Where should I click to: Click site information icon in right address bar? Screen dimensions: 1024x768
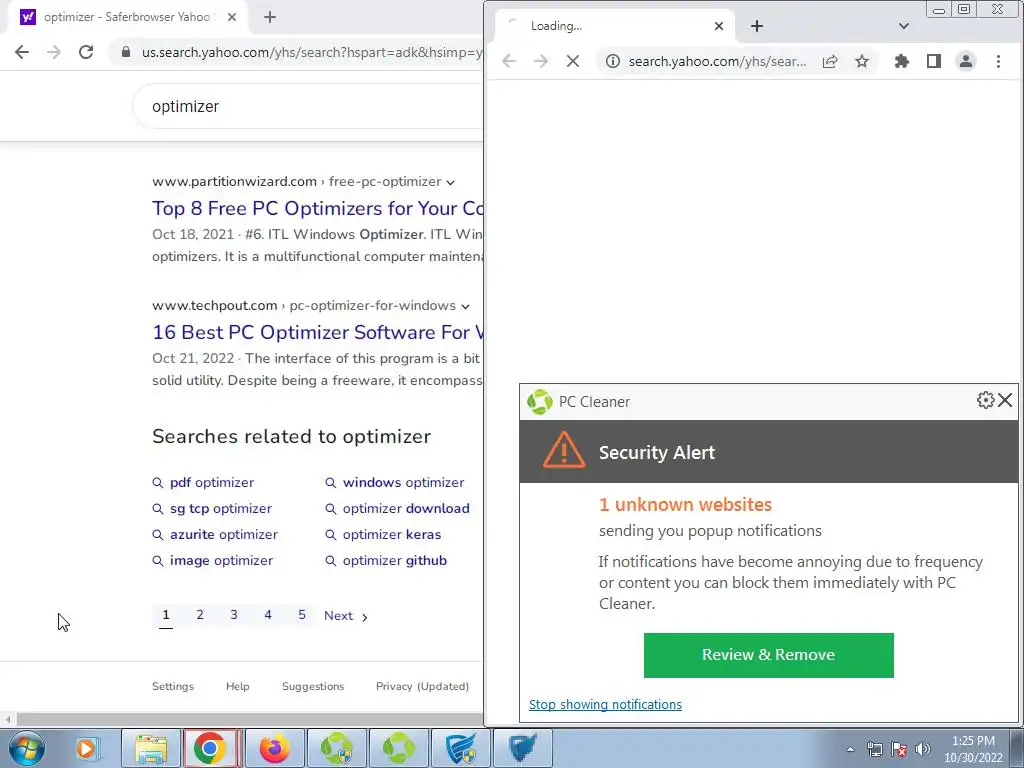point(613,61)
